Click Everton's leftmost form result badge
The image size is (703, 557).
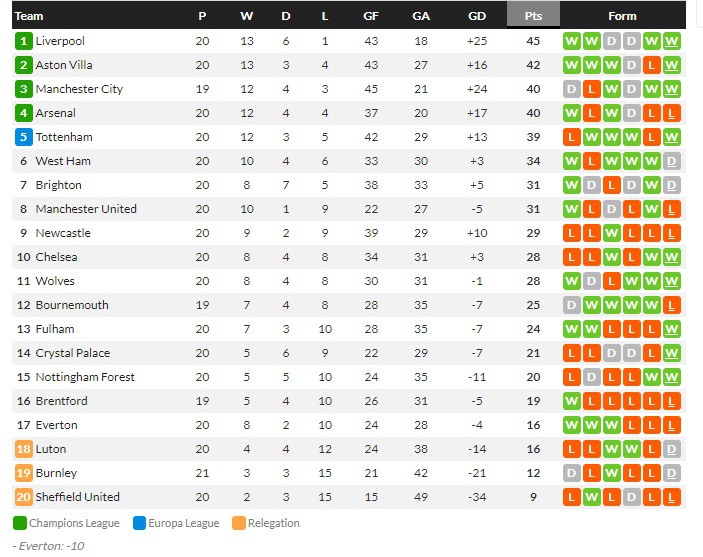572,425
